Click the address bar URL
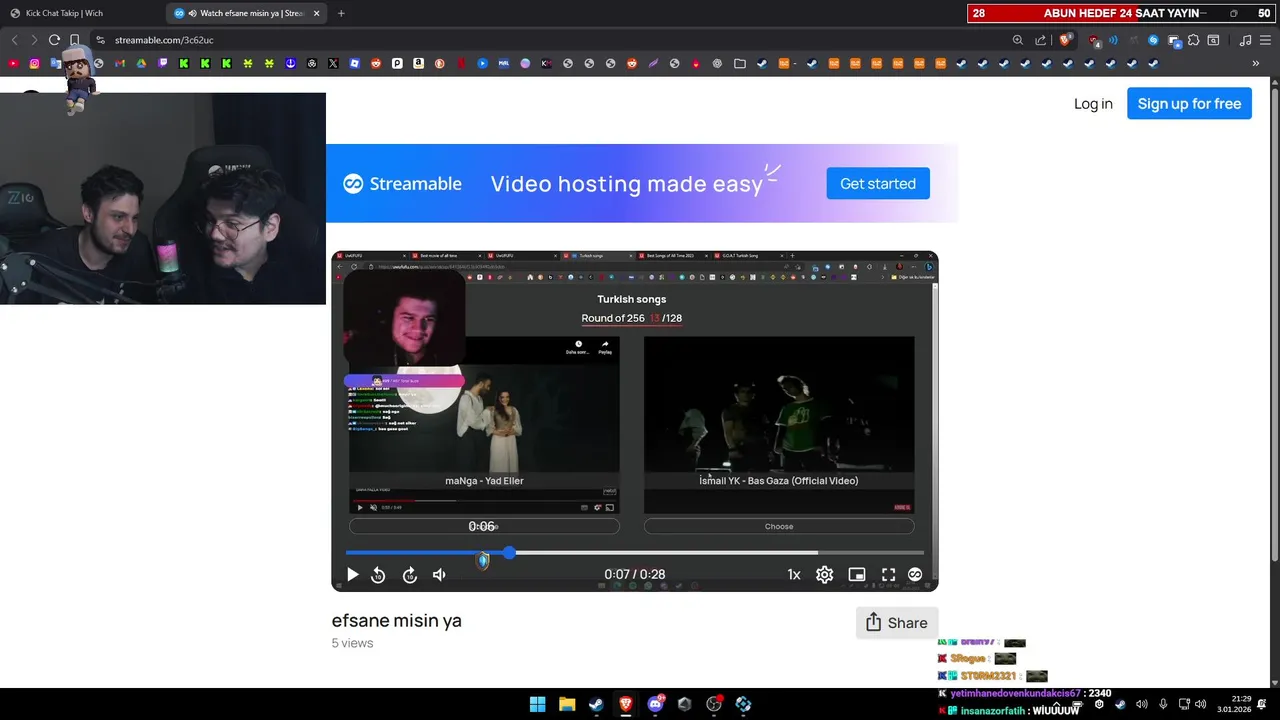Image resolution: width=1280 pixels, height=720 pixels. pyautogui.click(x=164, y=40)
